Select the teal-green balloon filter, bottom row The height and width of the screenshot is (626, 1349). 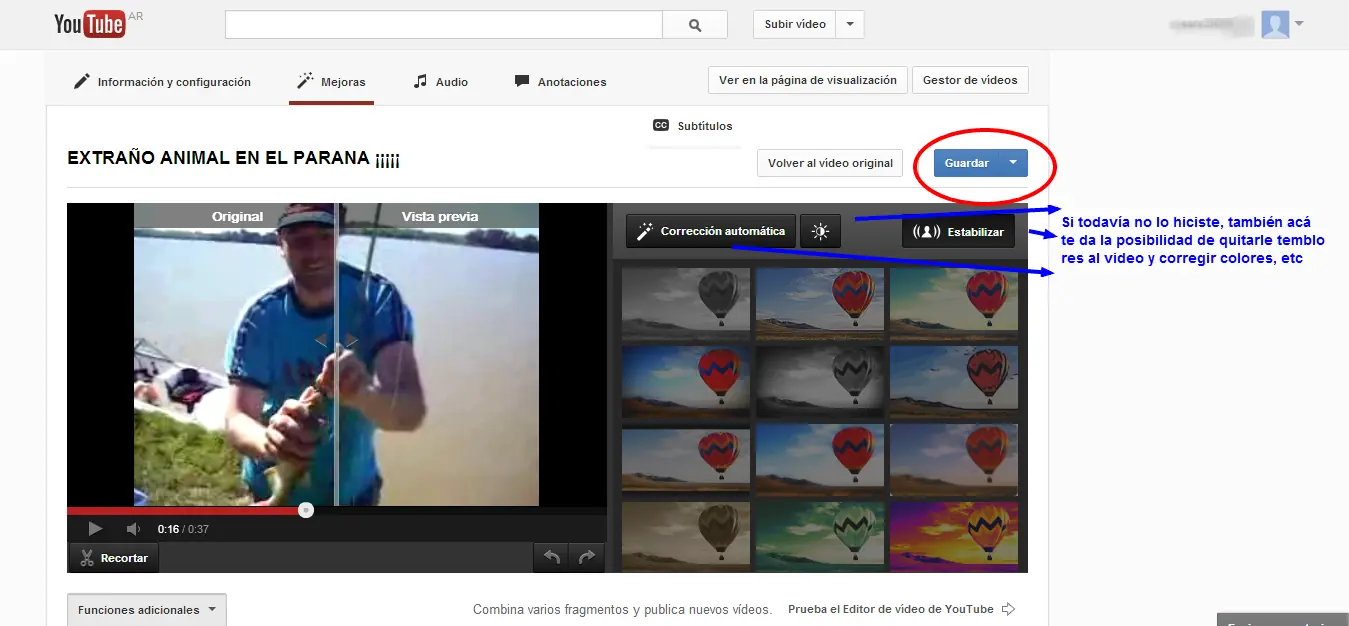click(820, 536)
